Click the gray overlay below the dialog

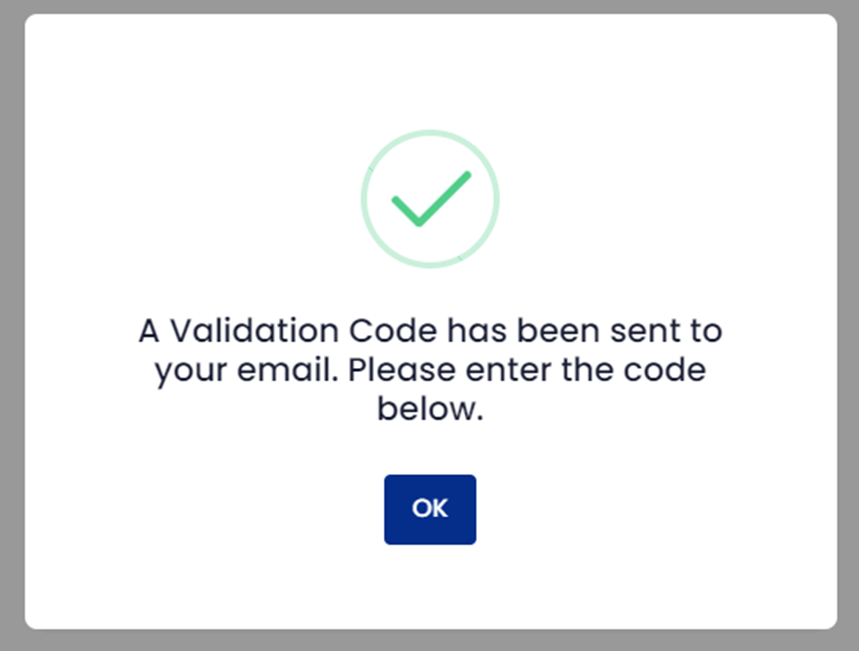[x=430, y=641]
